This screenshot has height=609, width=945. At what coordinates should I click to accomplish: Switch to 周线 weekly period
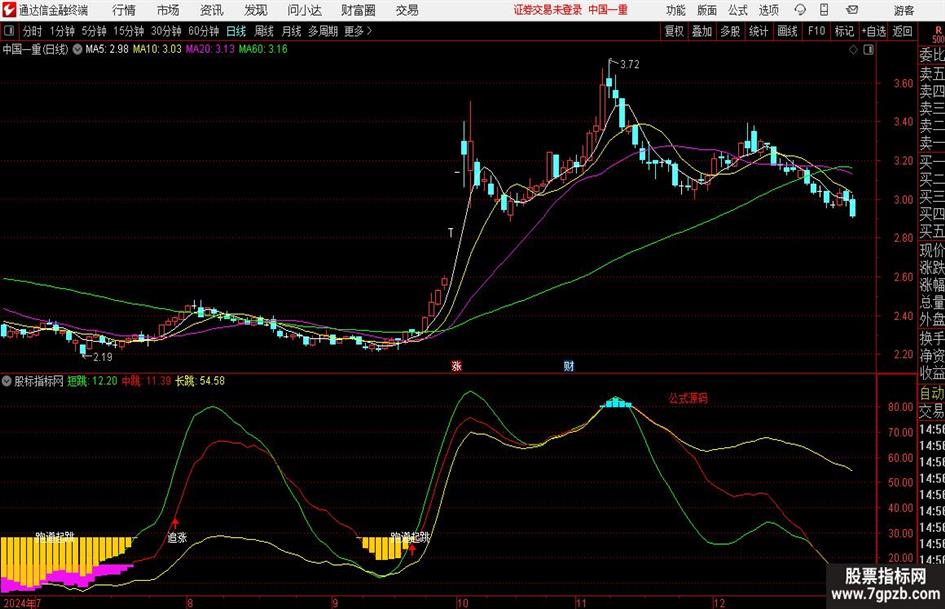click(264, 31)
